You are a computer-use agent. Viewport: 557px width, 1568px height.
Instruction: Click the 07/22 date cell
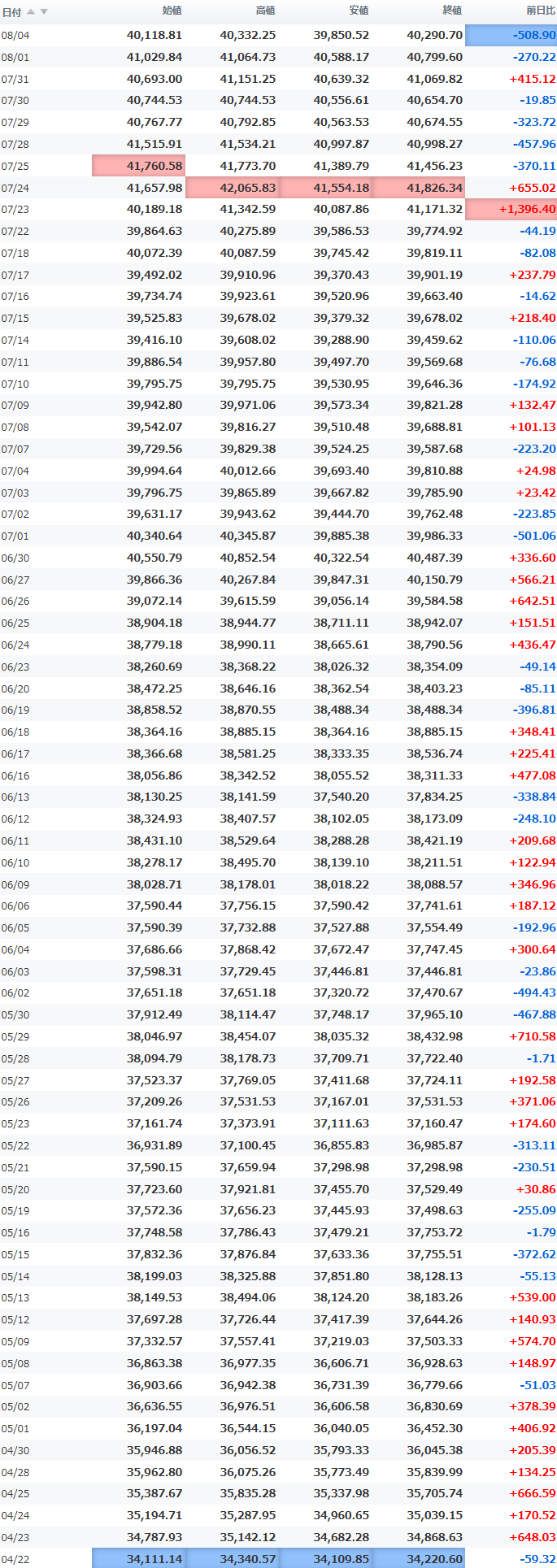pos(15,232)
